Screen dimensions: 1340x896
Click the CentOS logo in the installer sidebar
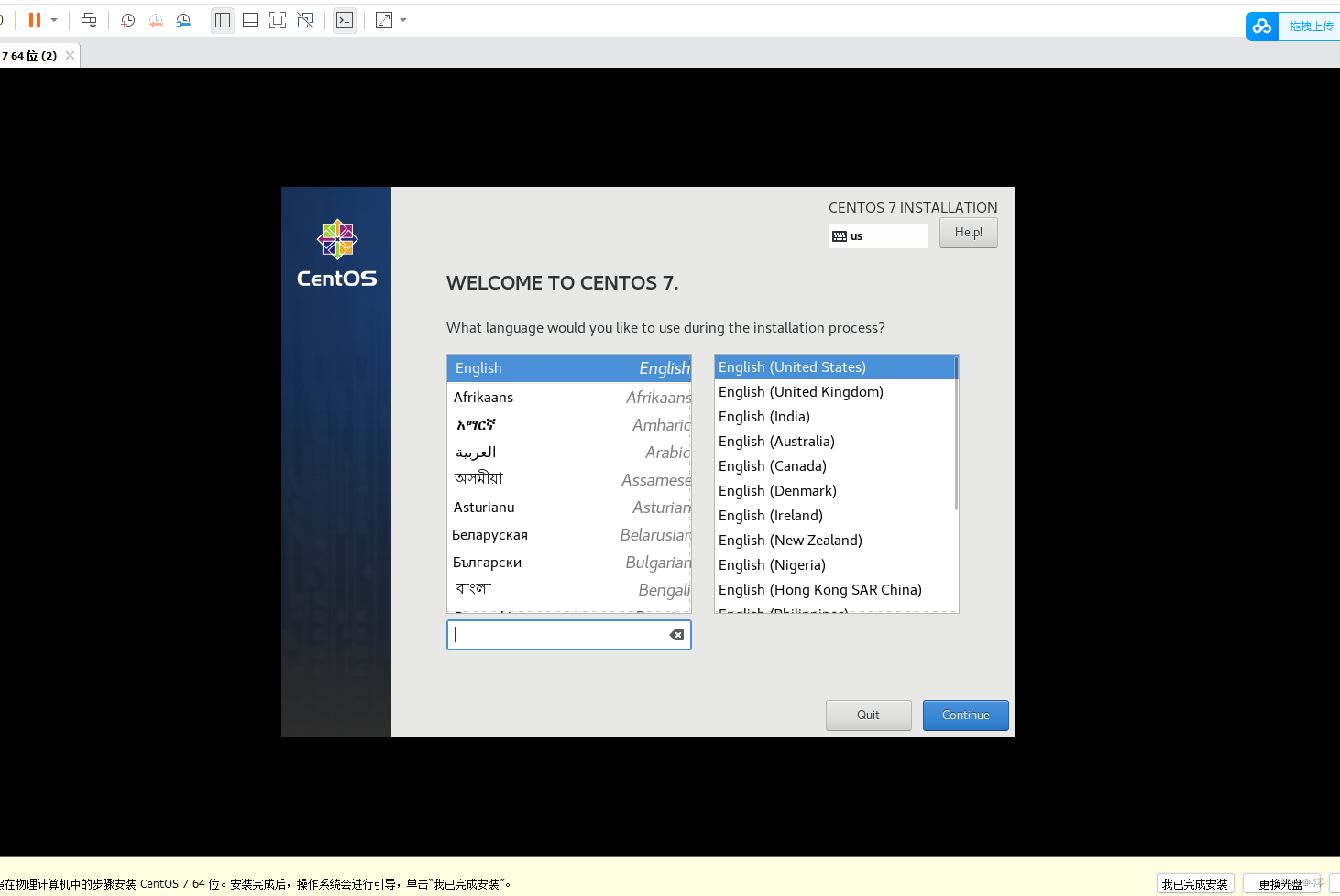click(337, 254)
